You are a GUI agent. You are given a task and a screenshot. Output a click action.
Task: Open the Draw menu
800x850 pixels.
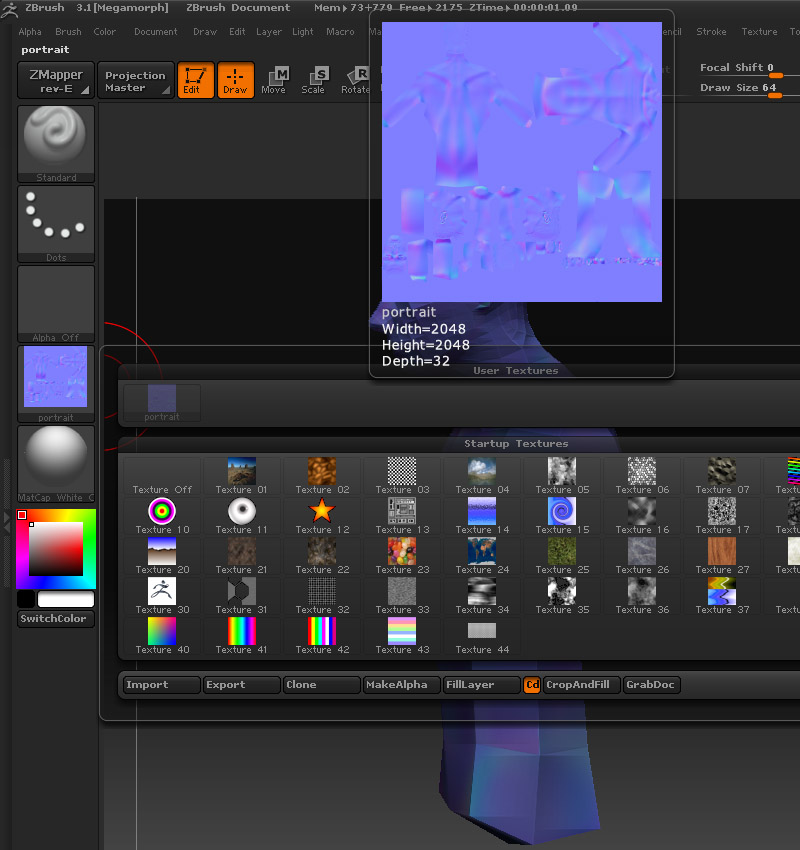pos(205,32)
